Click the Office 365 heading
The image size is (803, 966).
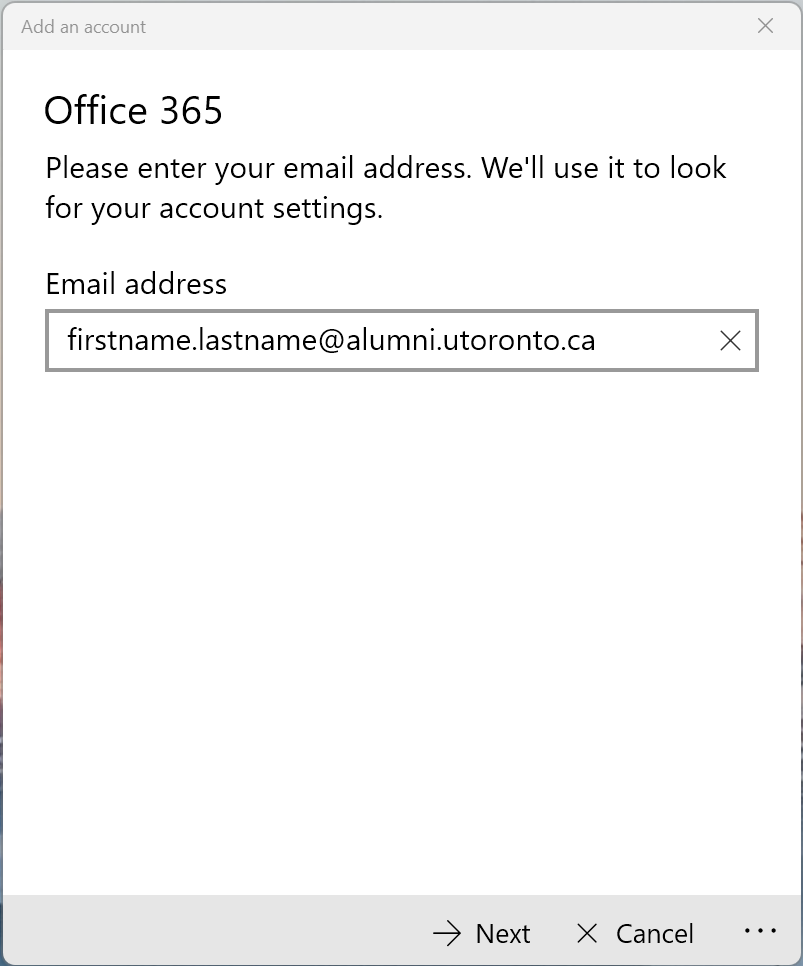pyautogui.click(x=133, y=110)
